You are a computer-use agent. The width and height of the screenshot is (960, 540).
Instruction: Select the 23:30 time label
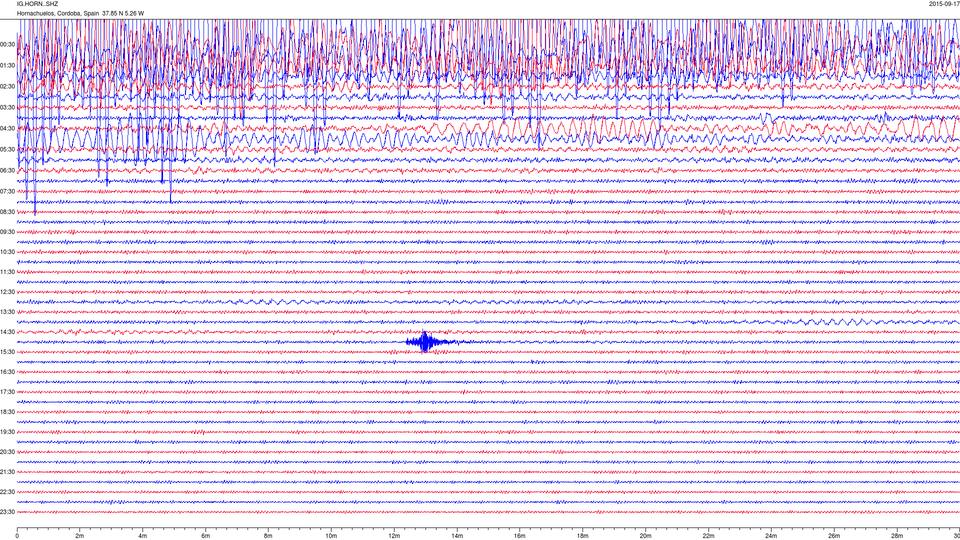[7, 512]
